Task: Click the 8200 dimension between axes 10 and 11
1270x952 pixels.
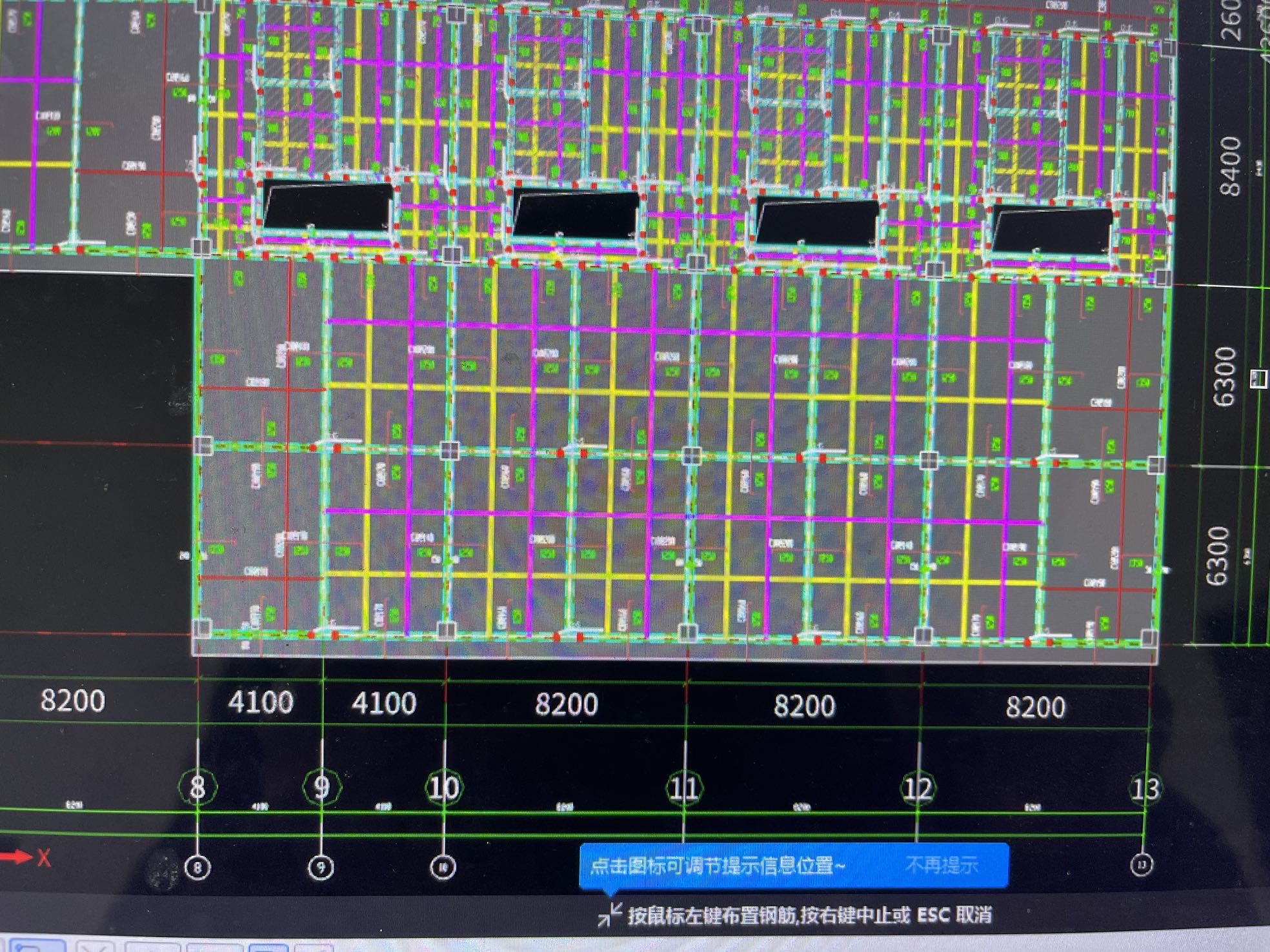Action: (x=567, y=704)
